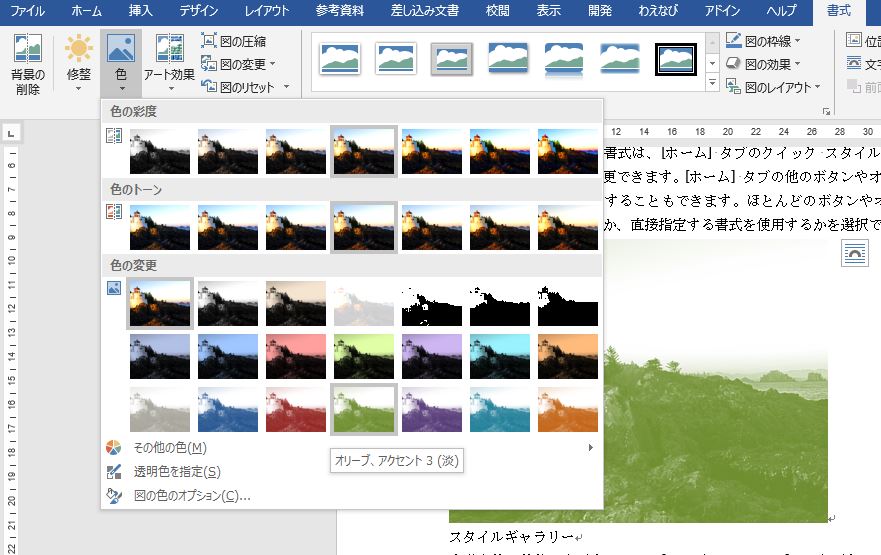The image size is (881, 555).
Task: Select the warmest color tone thumbnail
Action: [567, 228]
